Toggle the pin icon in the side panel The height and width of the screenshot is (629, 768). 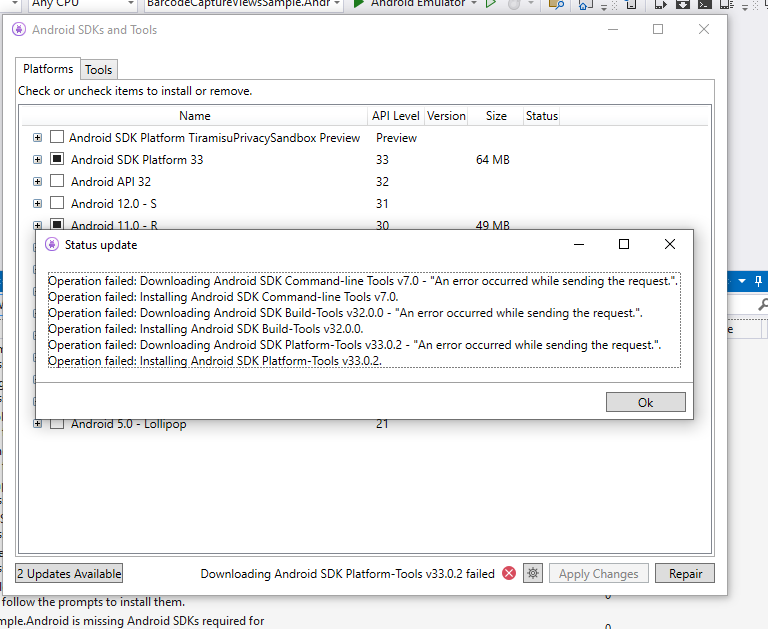tap(758, 281)
